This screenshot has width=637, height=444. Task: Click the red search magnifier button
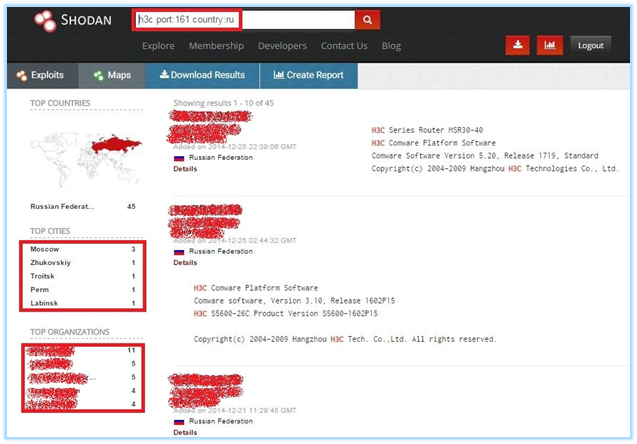(x=369, y=20)
